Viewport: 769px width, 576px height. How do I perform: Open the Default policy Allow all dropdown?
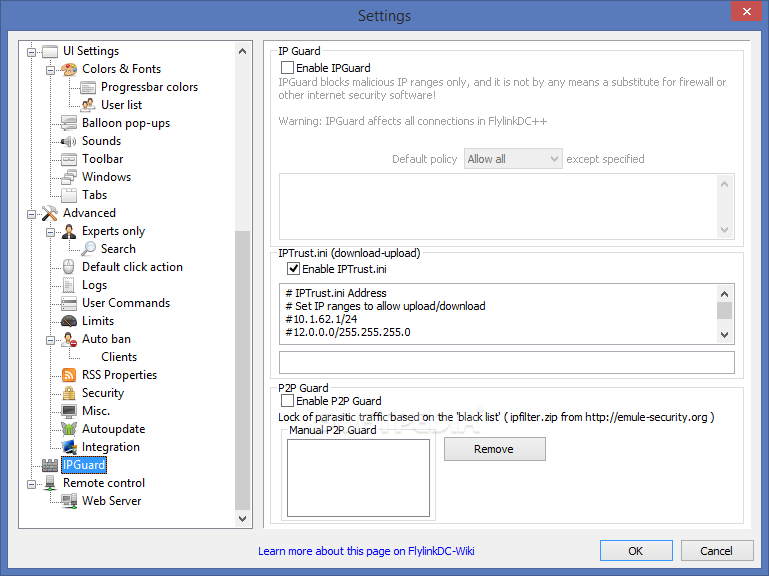pos(513,159)
